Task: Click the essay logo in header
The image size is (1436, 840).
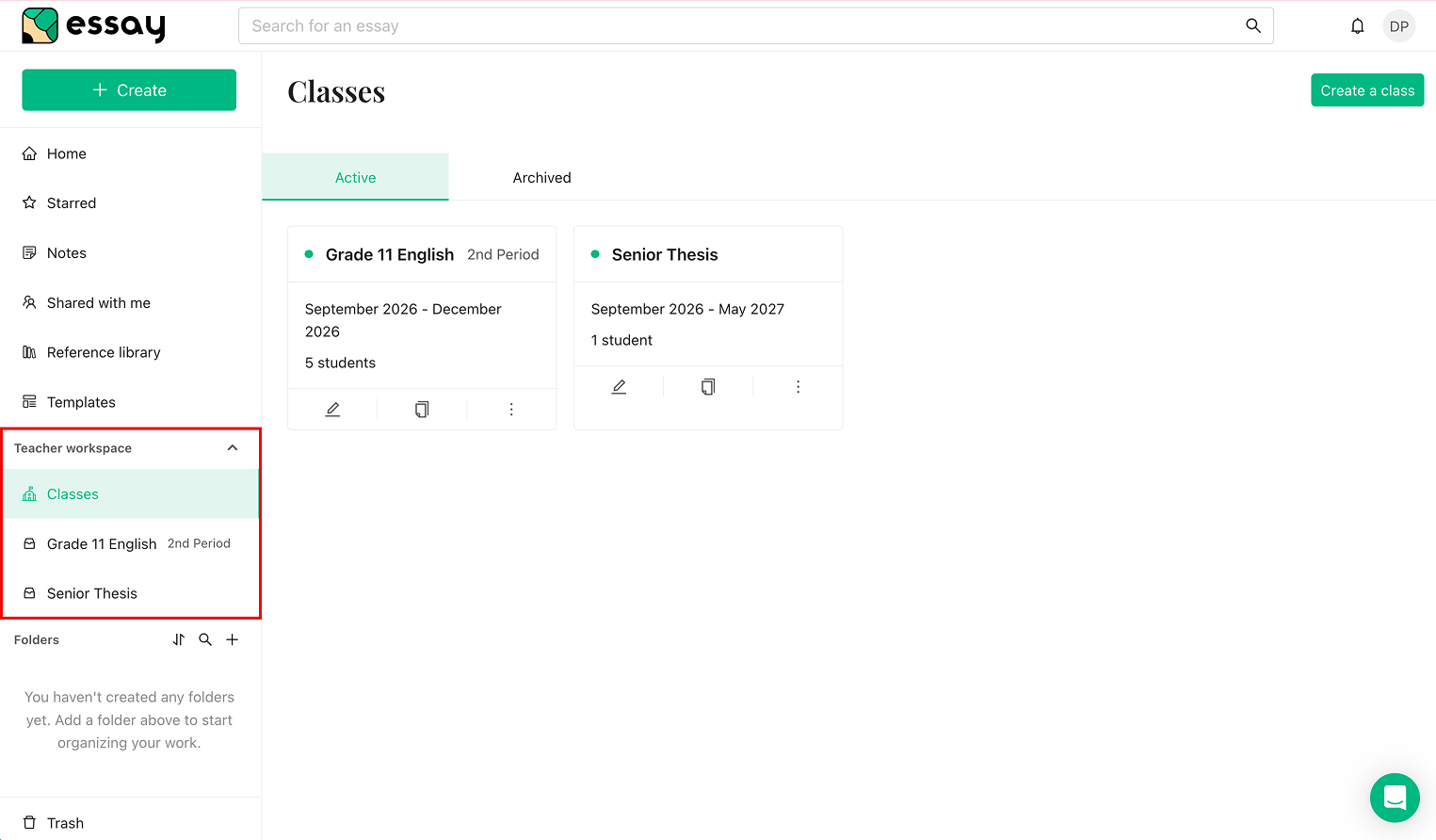Action: pyautogui.click(x=93, y=26)
